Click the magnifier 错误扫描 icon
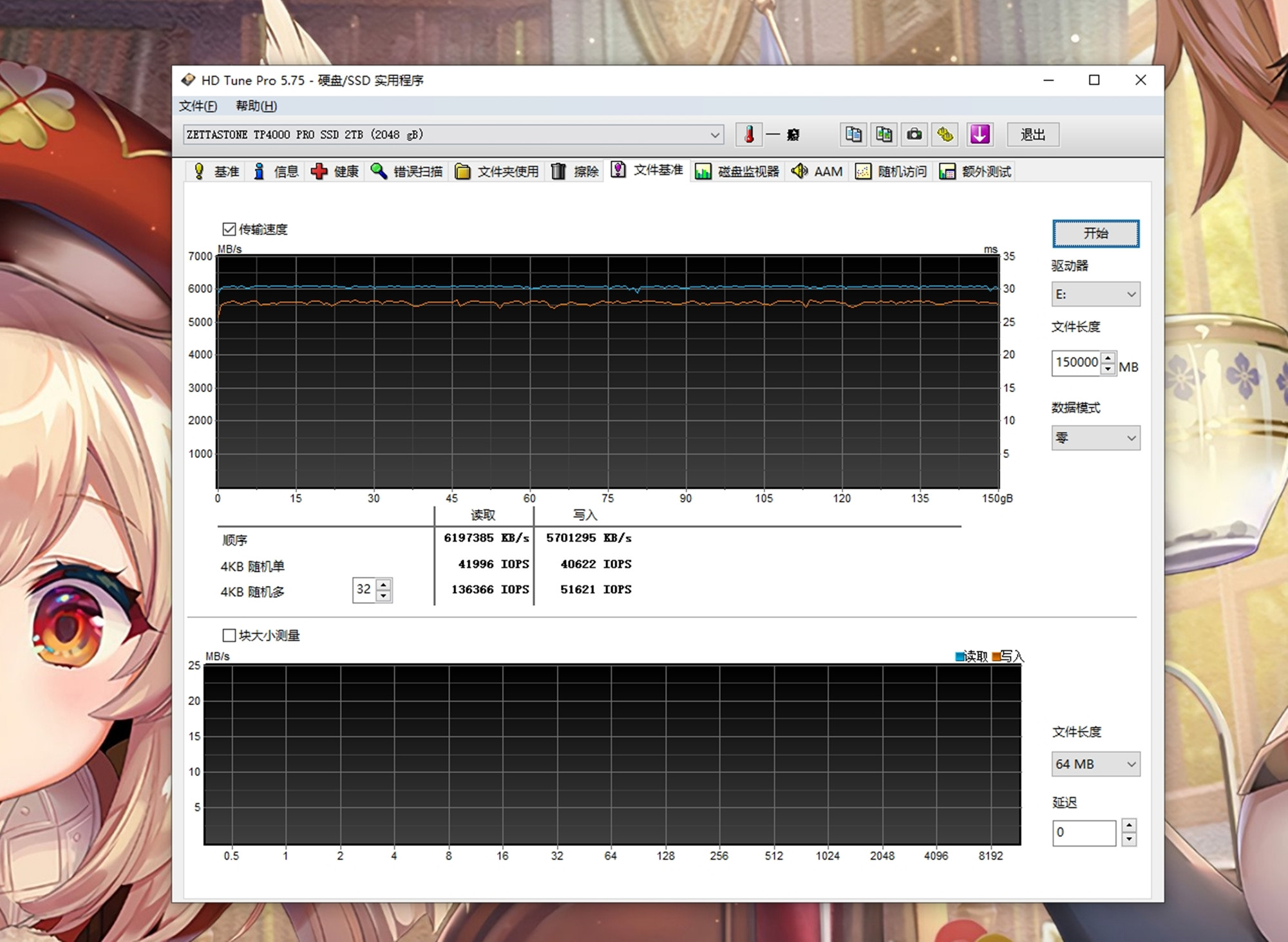Screen dimensions: 1288x942 click(379, 171)
